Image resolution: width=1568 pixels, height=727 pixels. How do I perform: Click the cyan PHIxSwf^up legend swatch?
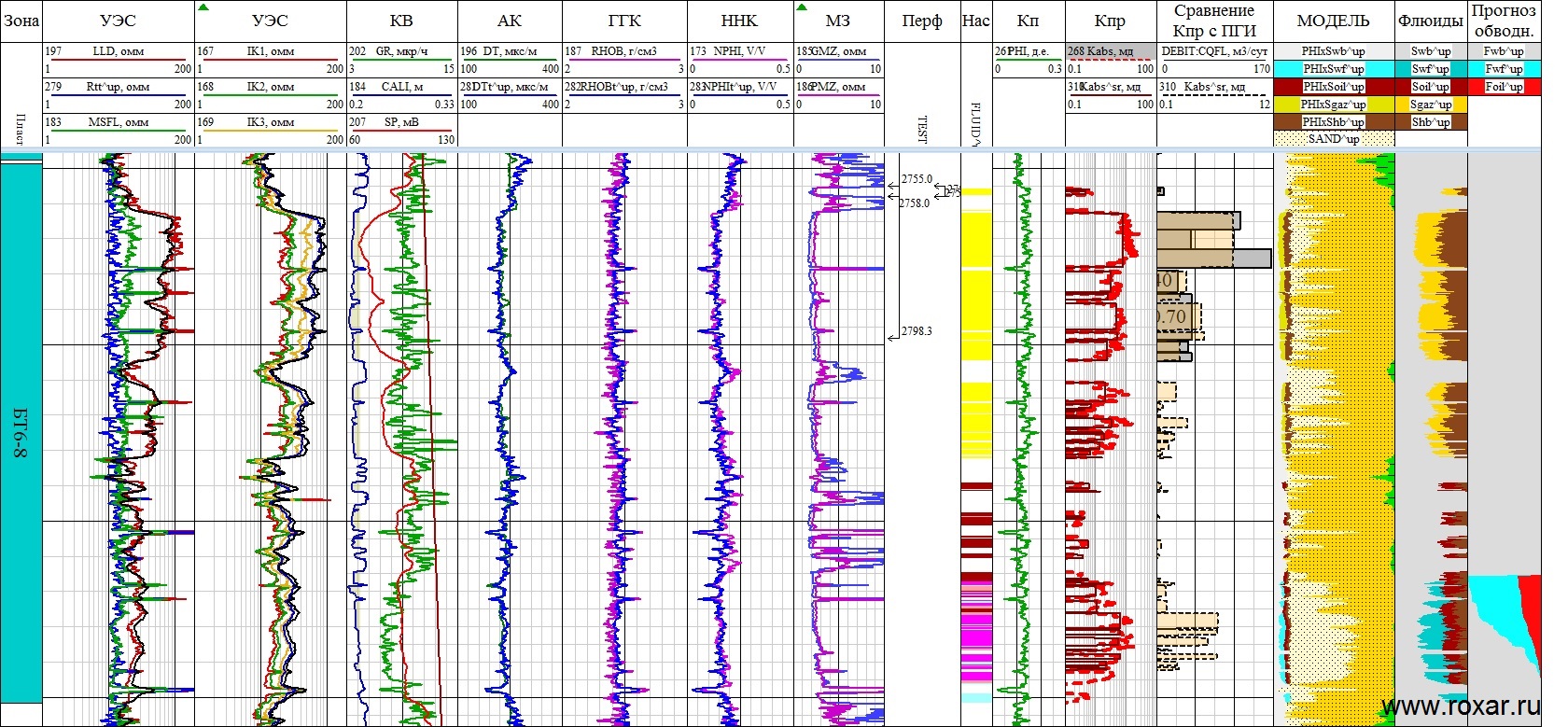pos(1334,69)
